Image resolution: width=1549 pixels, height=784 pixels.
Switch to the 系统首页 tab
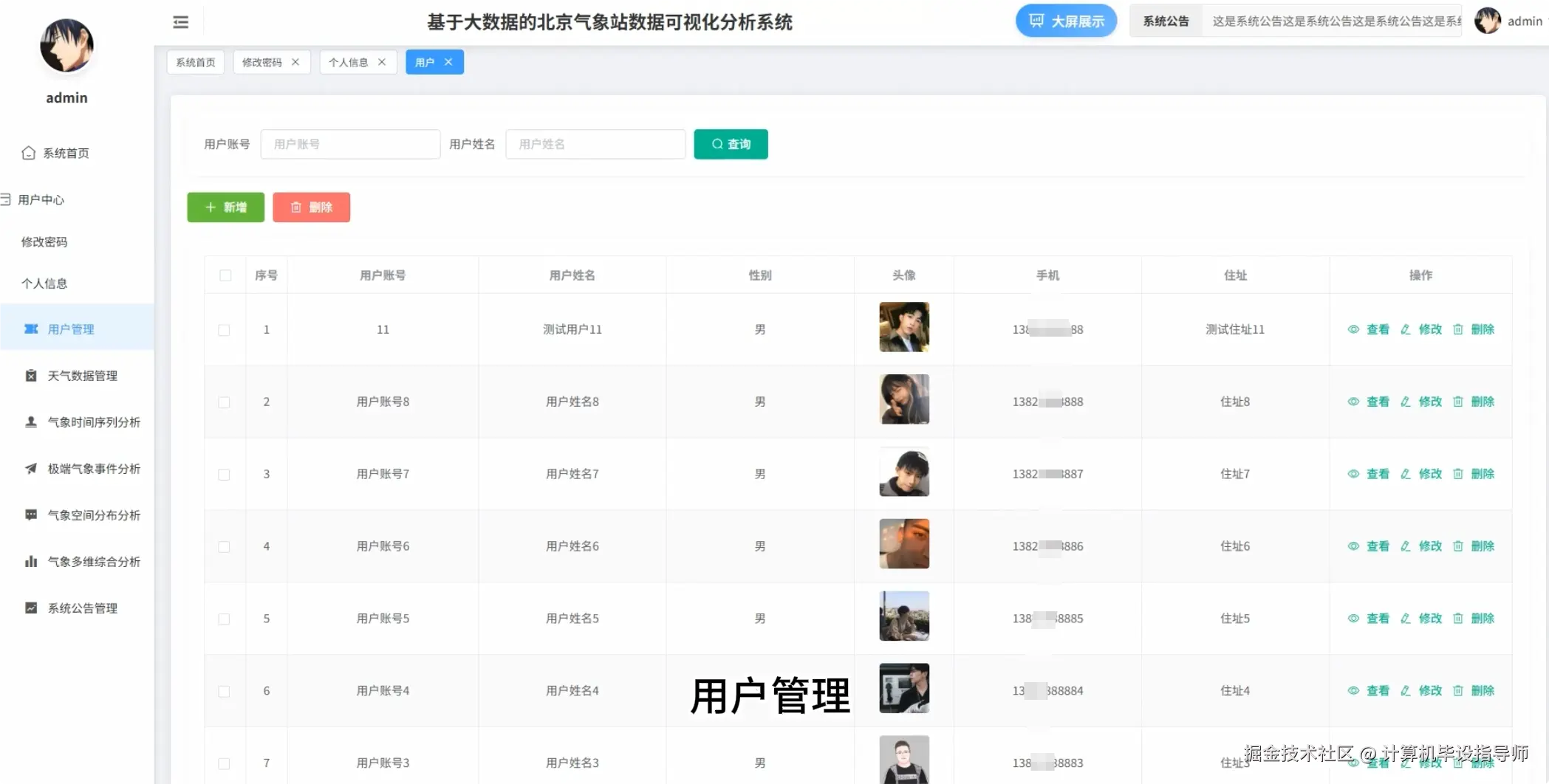pos(195,62)
